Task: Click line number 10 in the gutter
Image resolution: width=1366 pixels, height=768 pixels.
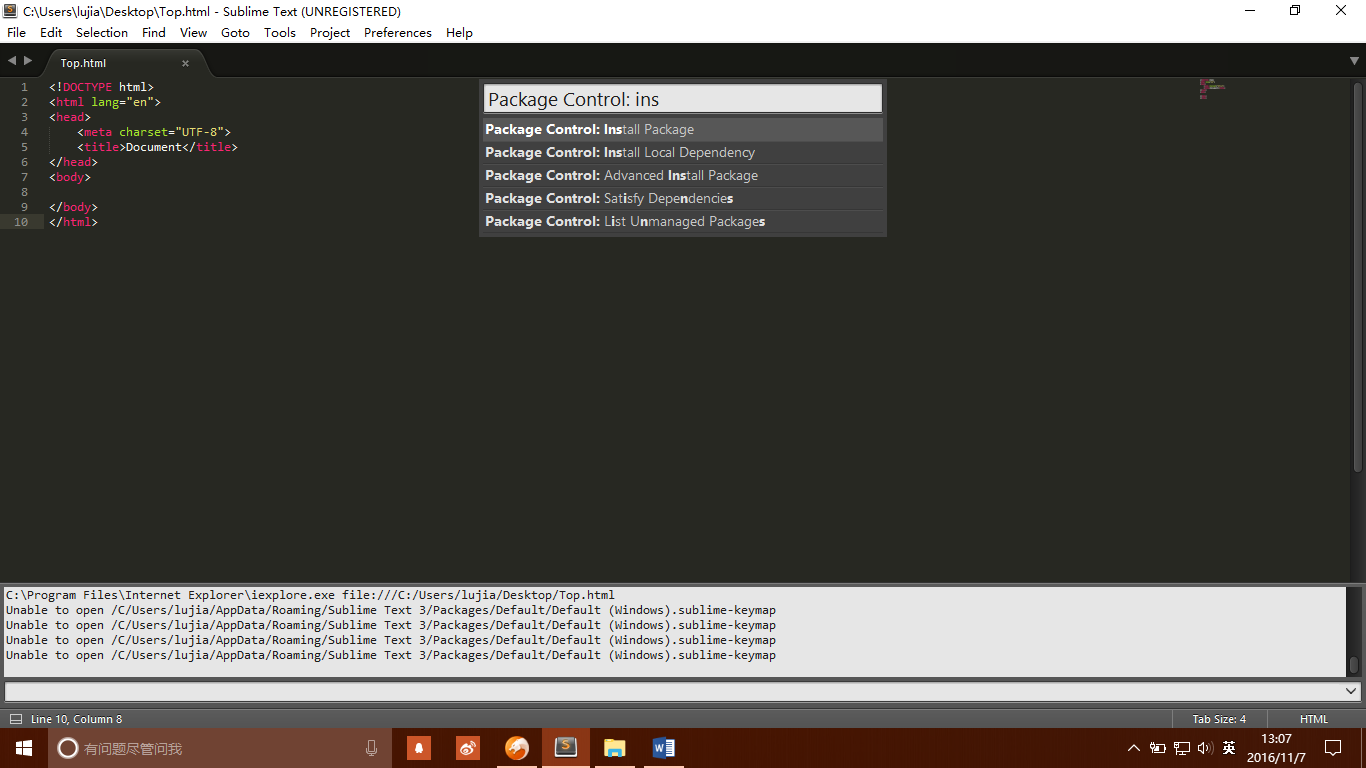Action: pyautogui.click(x=21, y=222)
